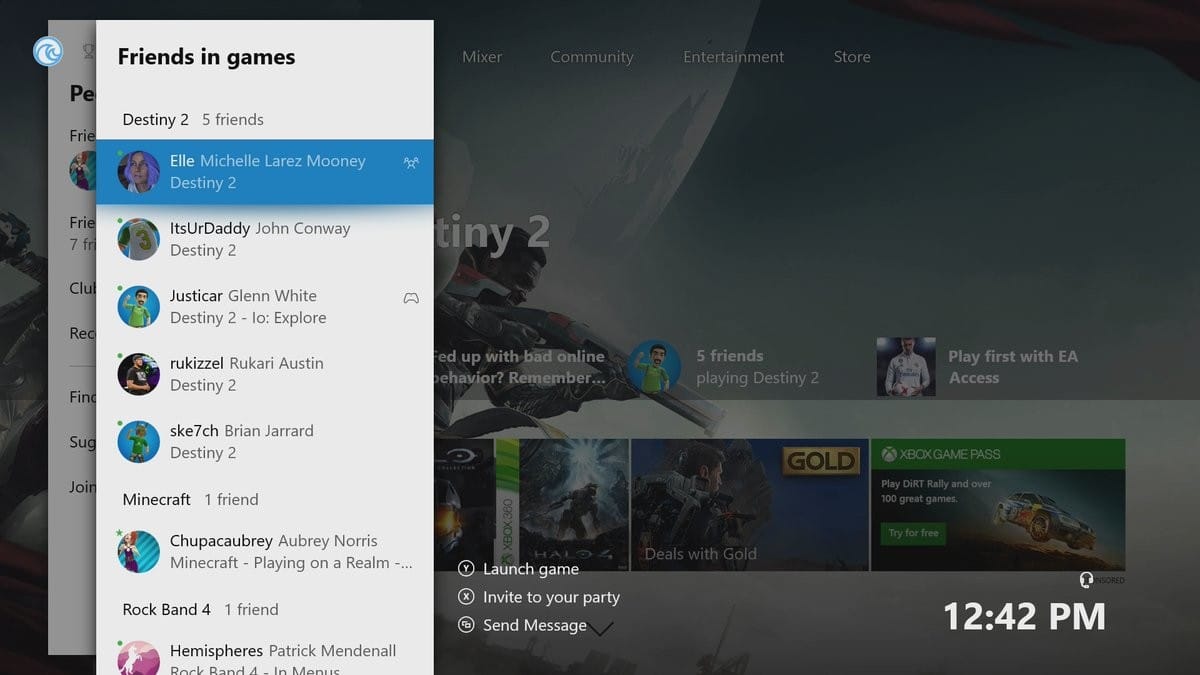
Task: Select Elle's avatar in friends list
Action: click(x=139, y=172)
